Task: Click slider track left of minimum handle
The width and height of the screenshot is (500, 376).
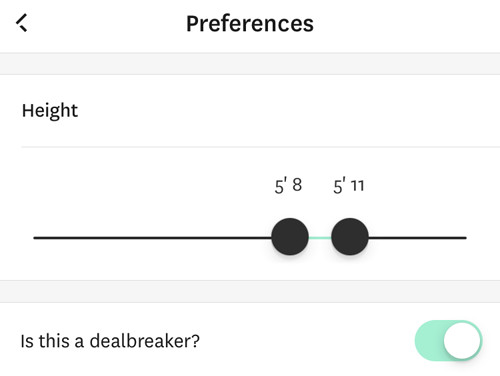Action: pos(152,238)
